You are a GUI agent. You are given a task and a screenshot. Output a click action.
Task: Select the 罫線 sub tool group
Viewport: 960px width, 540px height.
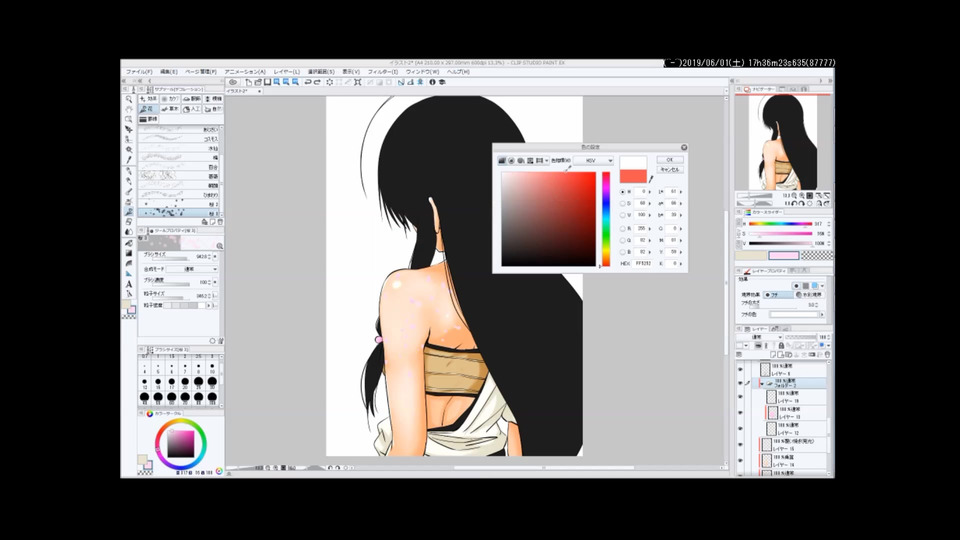tap(149, 119)
